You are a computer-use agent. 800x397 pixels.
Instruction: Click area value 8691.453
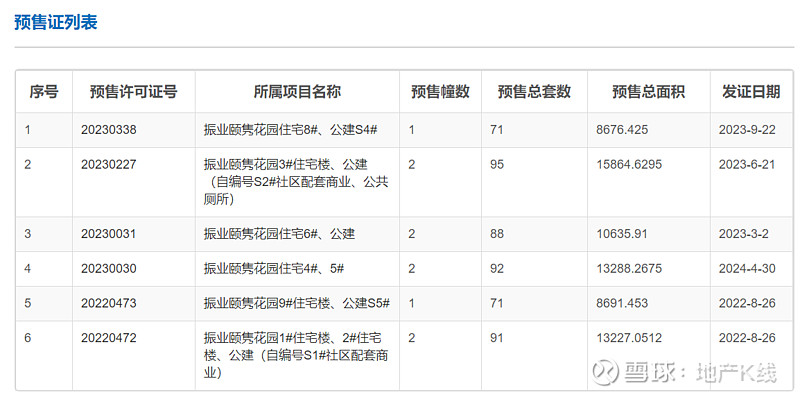[x=622, y=304]
